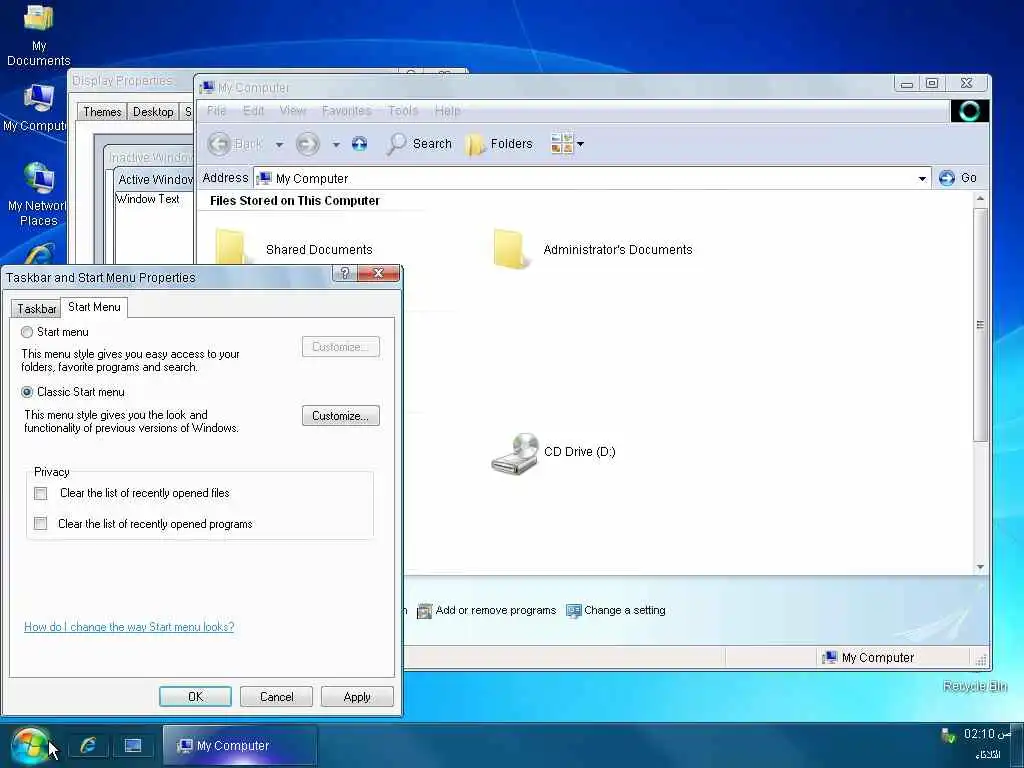Image resolution: width=1024 pixels, height=768 pixels.
Task: Open Search in My Computer toolbar
Action: (x=419, y=144)
